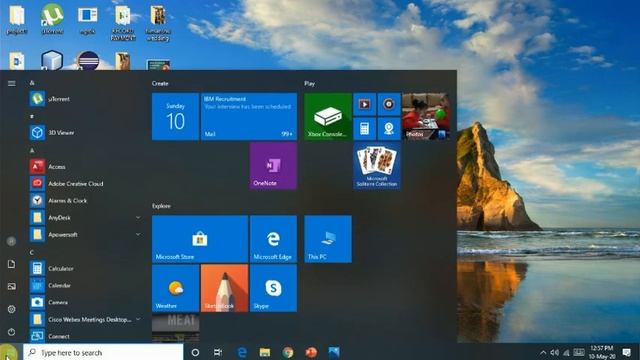
Task: Open the OneNote tile
Action: (x=273, y=166)
